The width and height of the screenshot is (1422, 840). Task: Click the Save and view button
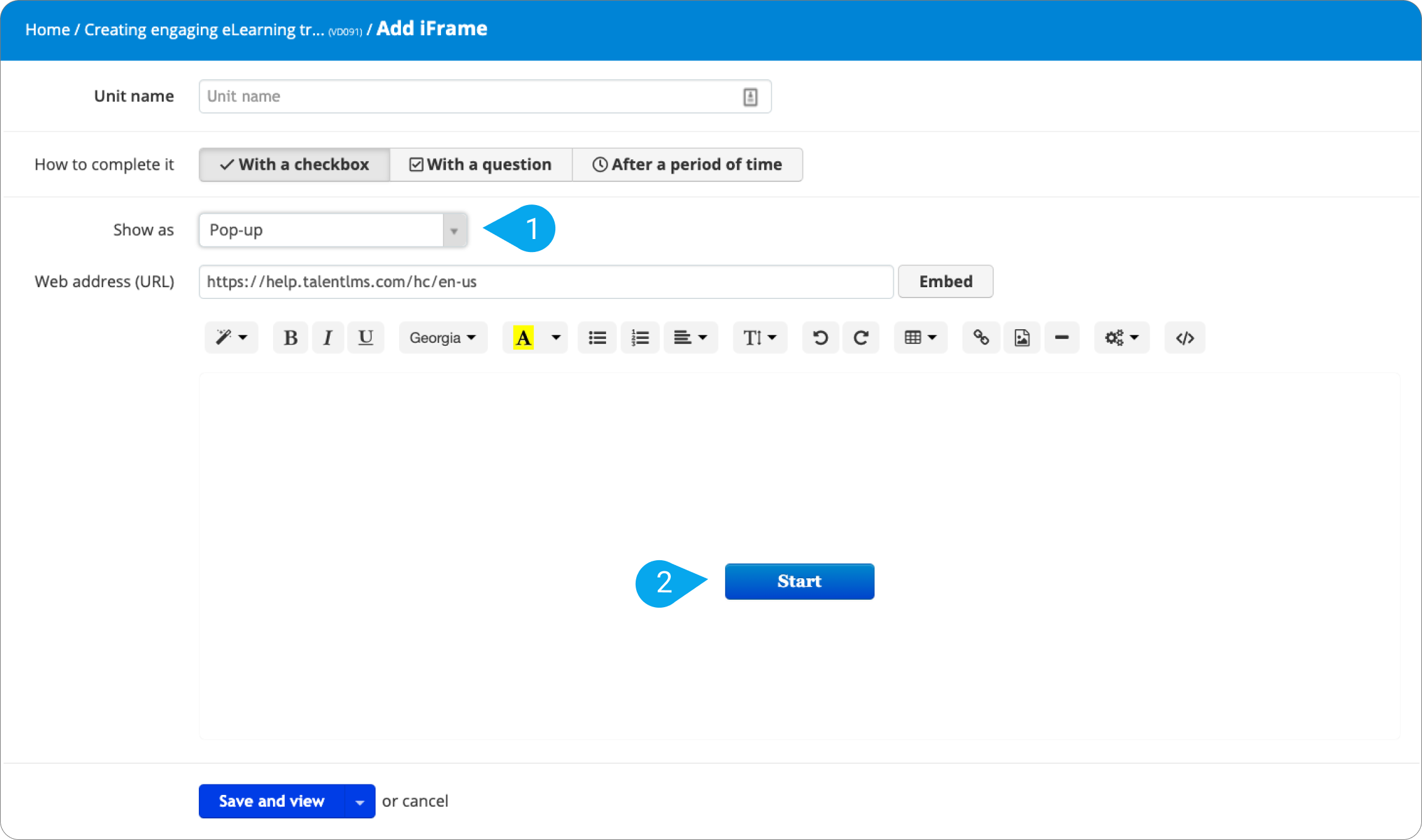[269, 800]
